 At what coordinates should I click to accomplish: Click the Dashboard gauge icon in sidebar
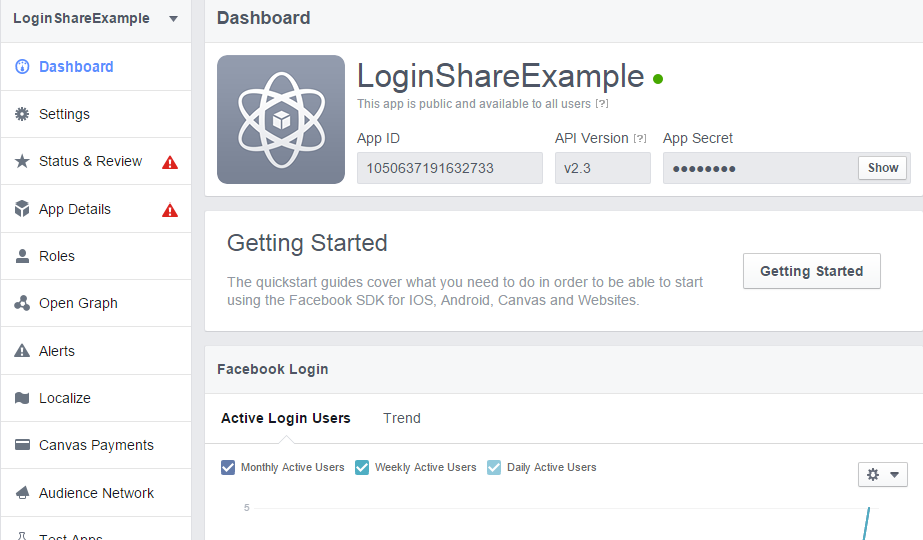click(22, 67)
